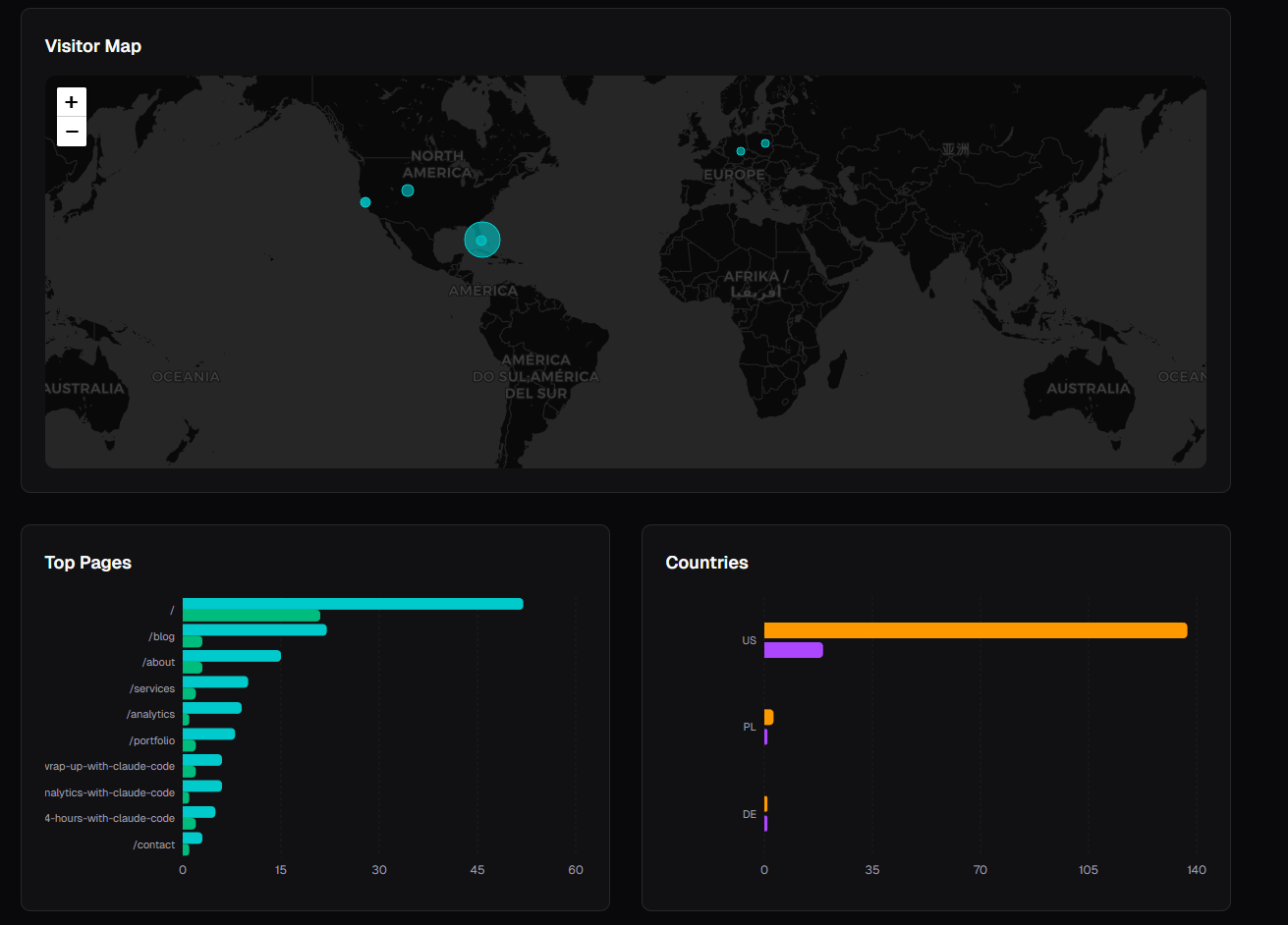Image resolution: width=1288 pixels, height=925 pixels.
Task: Zoom in on the visitor map
Action: (x=72, y=102)
